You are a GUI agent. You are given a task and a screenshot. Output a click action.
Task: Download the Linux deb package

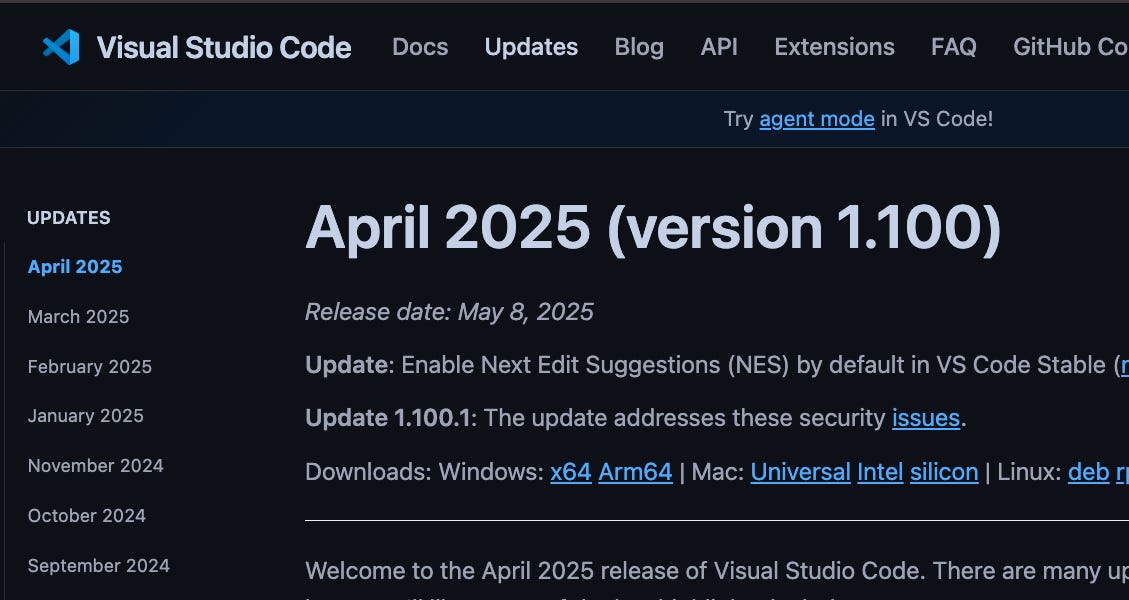point(1088,471)
